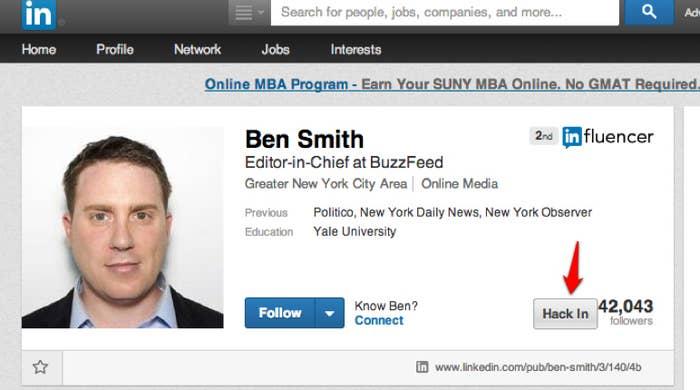Go to the Network menu

click(197, 49)
